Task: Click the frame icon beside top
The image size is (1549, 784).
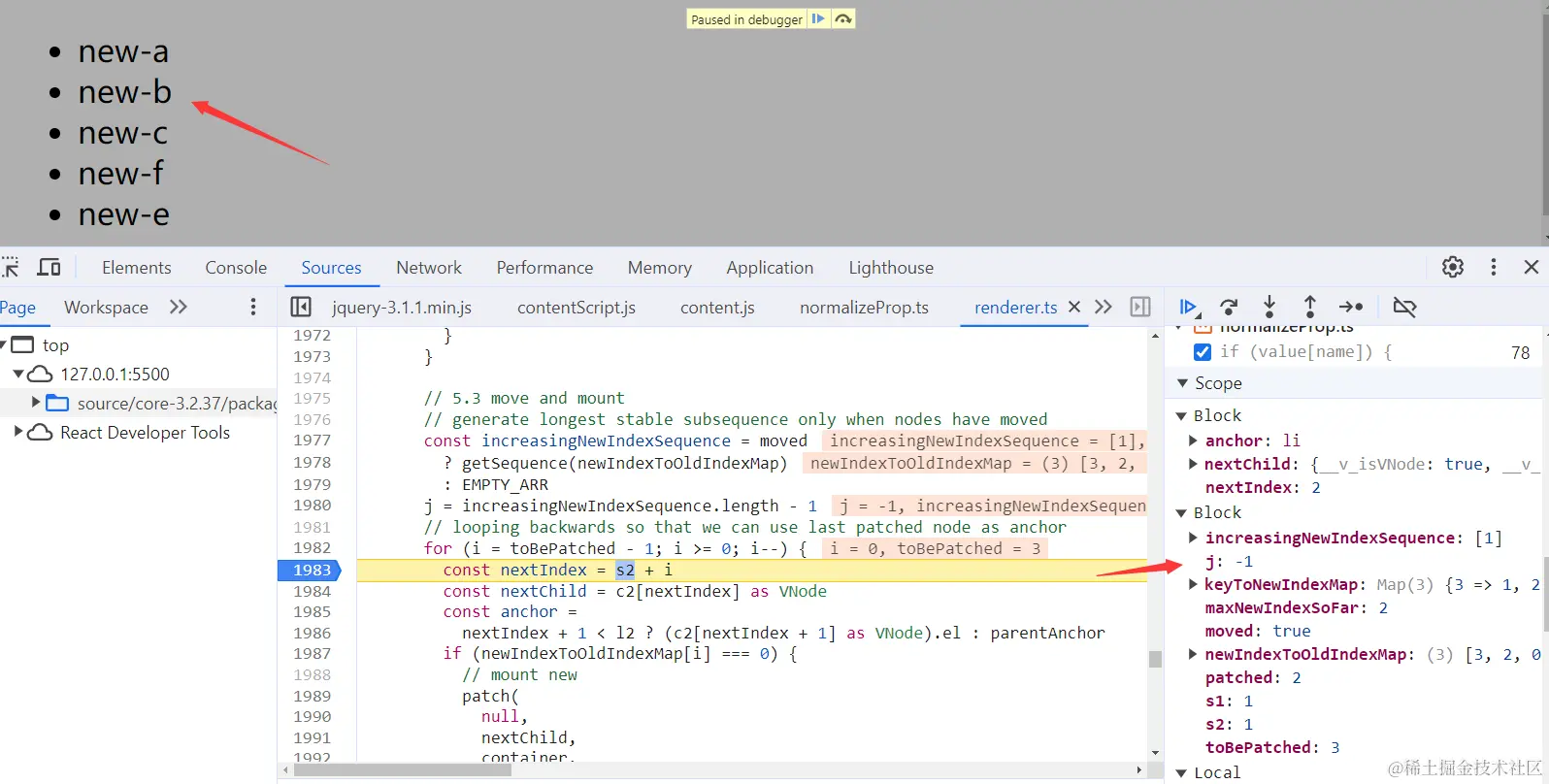Action: pos(22,344)
